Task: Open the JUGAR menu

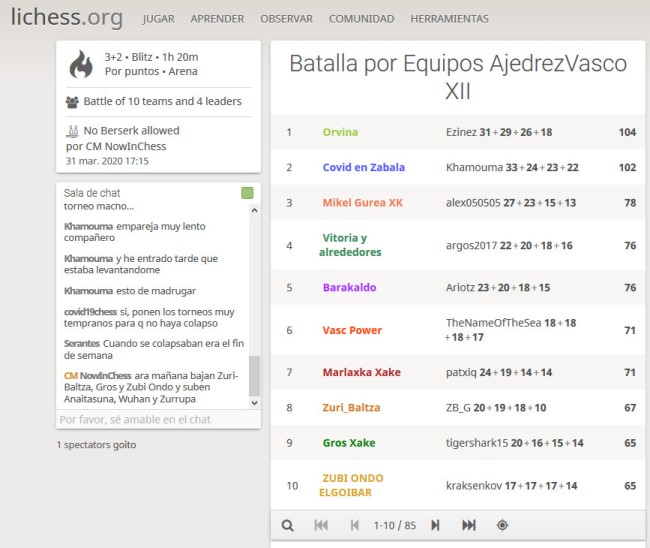Action: coord(158,19)
